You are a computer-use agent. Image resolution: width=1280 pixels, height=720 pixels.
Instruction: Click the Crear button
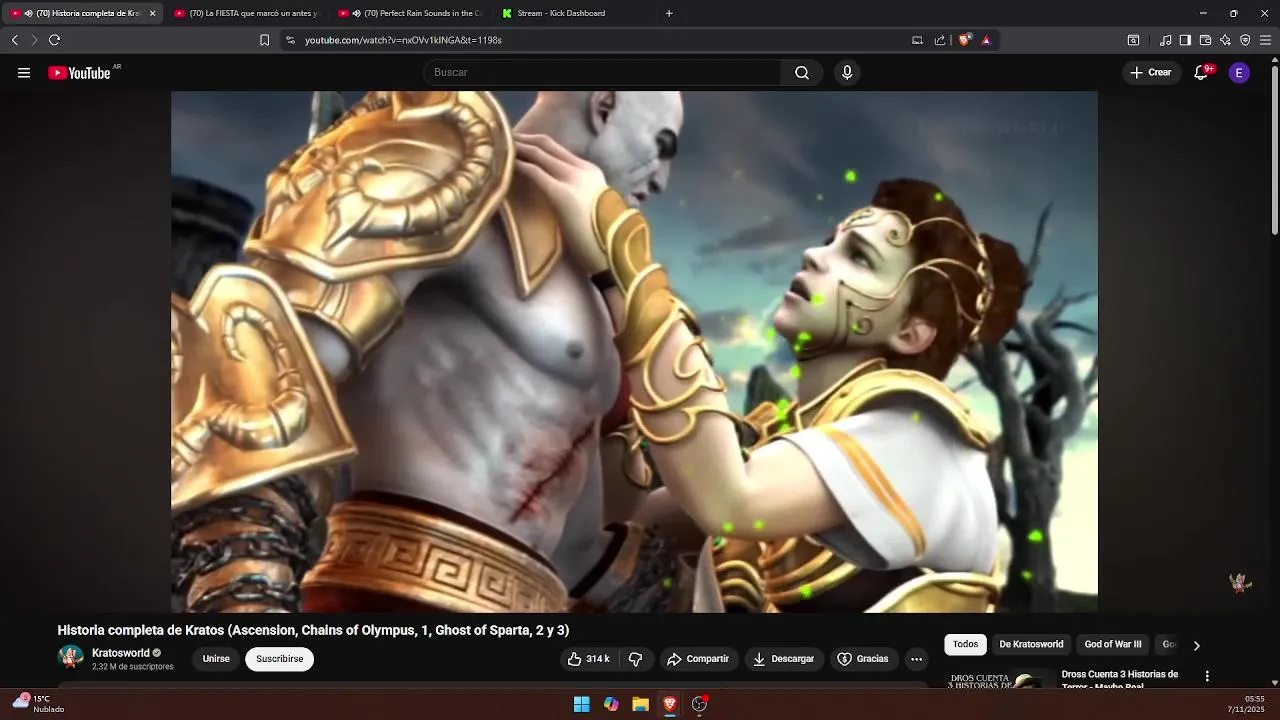pos(1151,72)
